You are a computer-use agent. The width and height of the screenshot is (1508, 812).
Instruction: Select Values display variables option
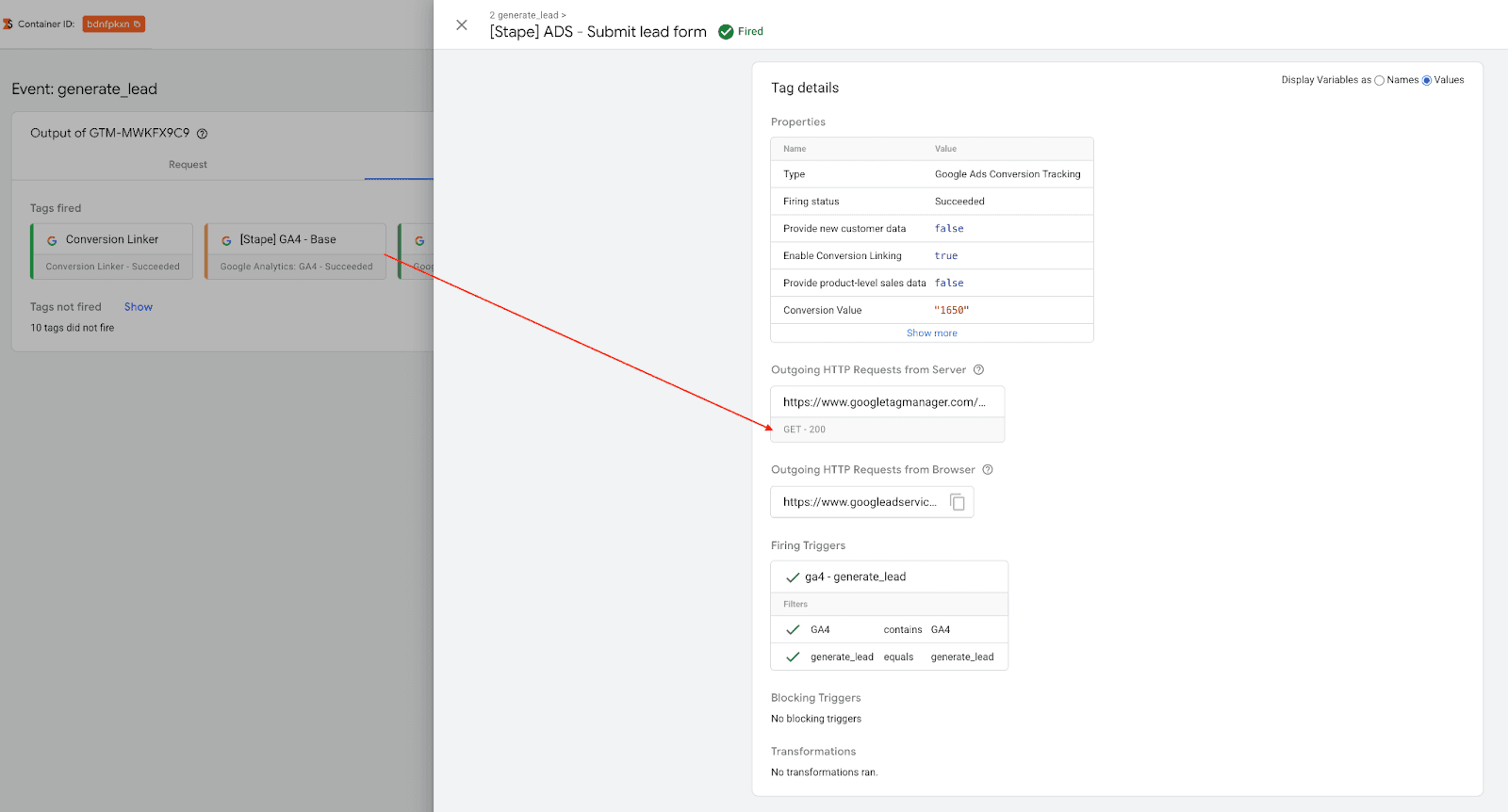[x=1427, y=81]
